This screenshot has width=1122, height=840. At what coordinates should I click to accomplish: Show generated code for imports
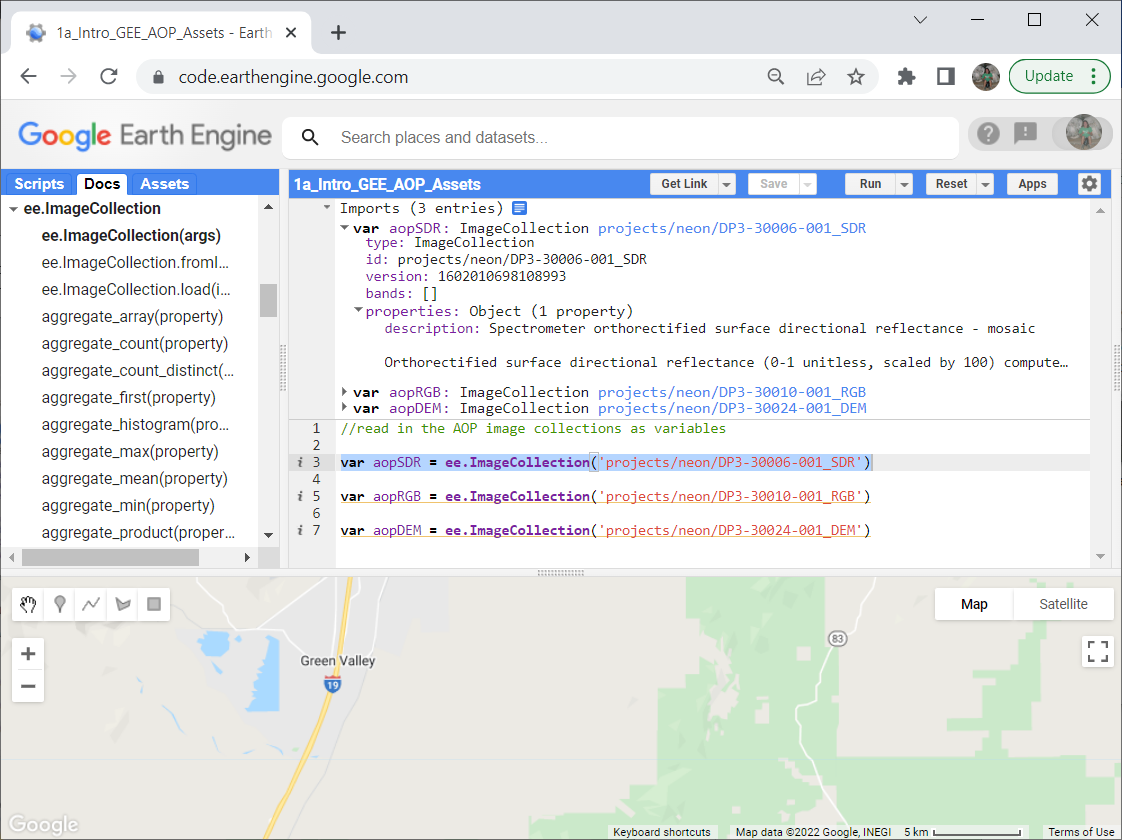tap(519, 208)
